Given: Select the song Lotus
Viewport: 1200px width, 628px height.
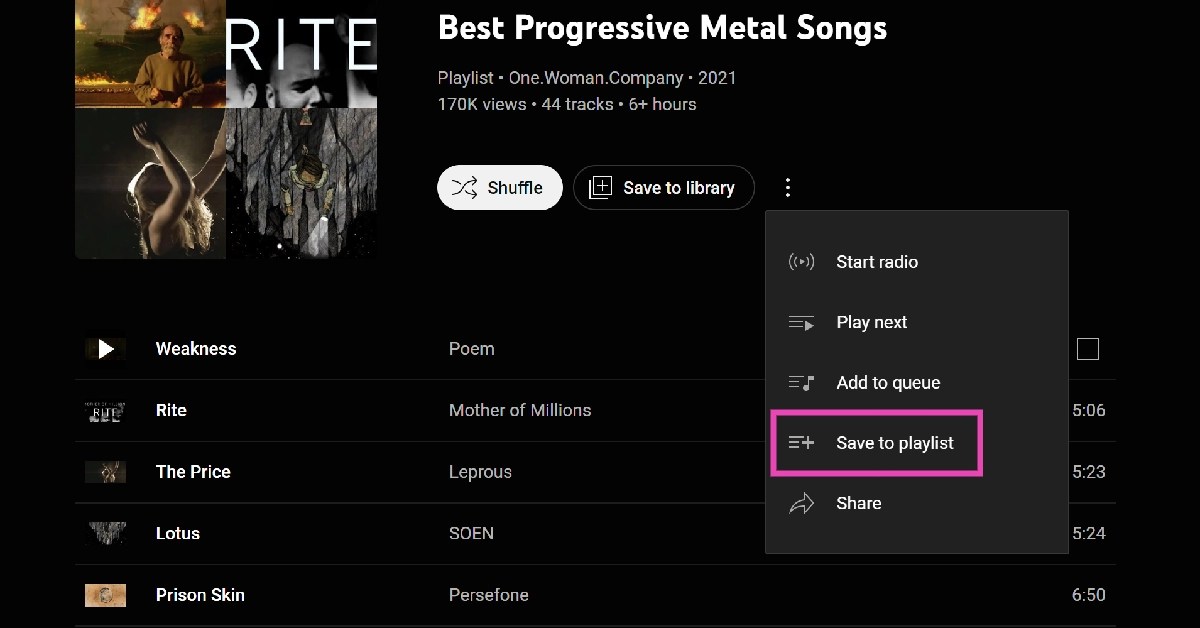Looking at the screenshot, I should pos(178,533).
